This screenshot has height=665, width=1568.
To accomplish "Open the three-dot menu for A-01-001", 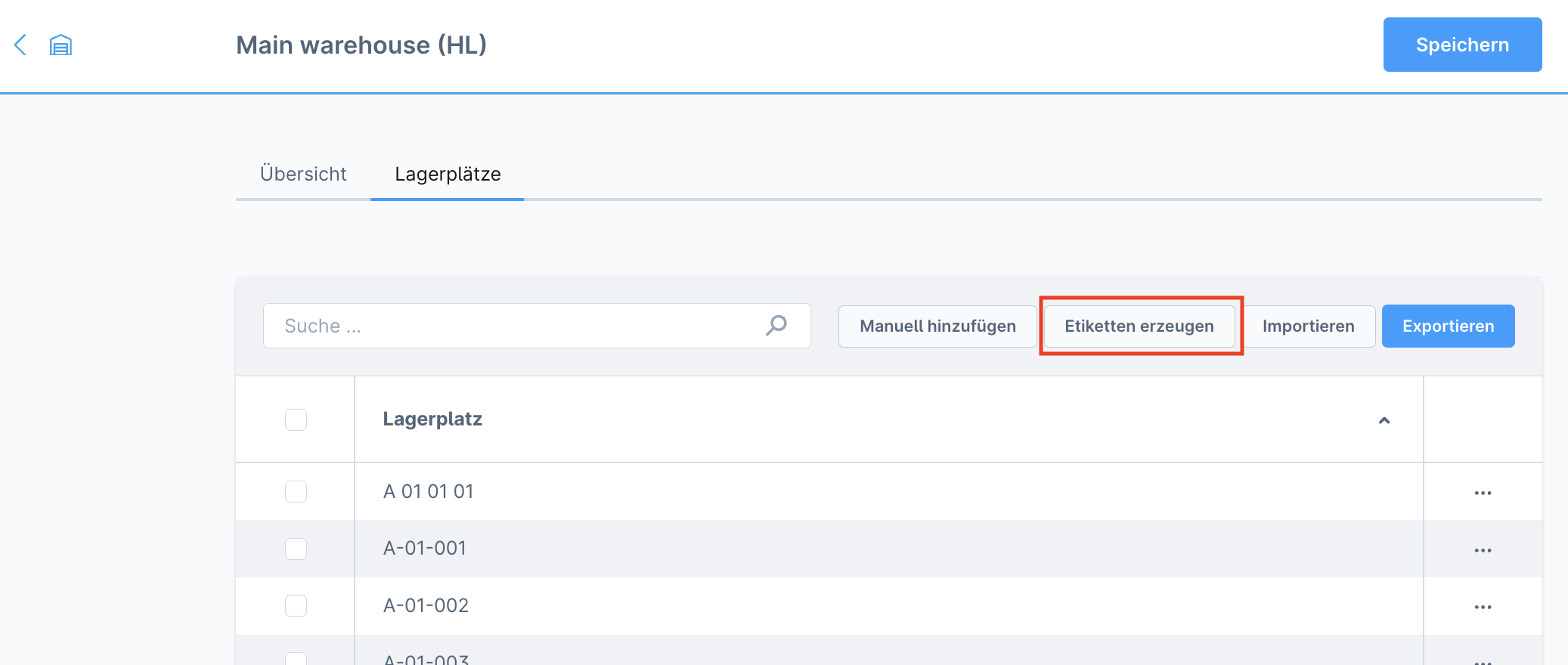I will click(x=1483, y=550).
